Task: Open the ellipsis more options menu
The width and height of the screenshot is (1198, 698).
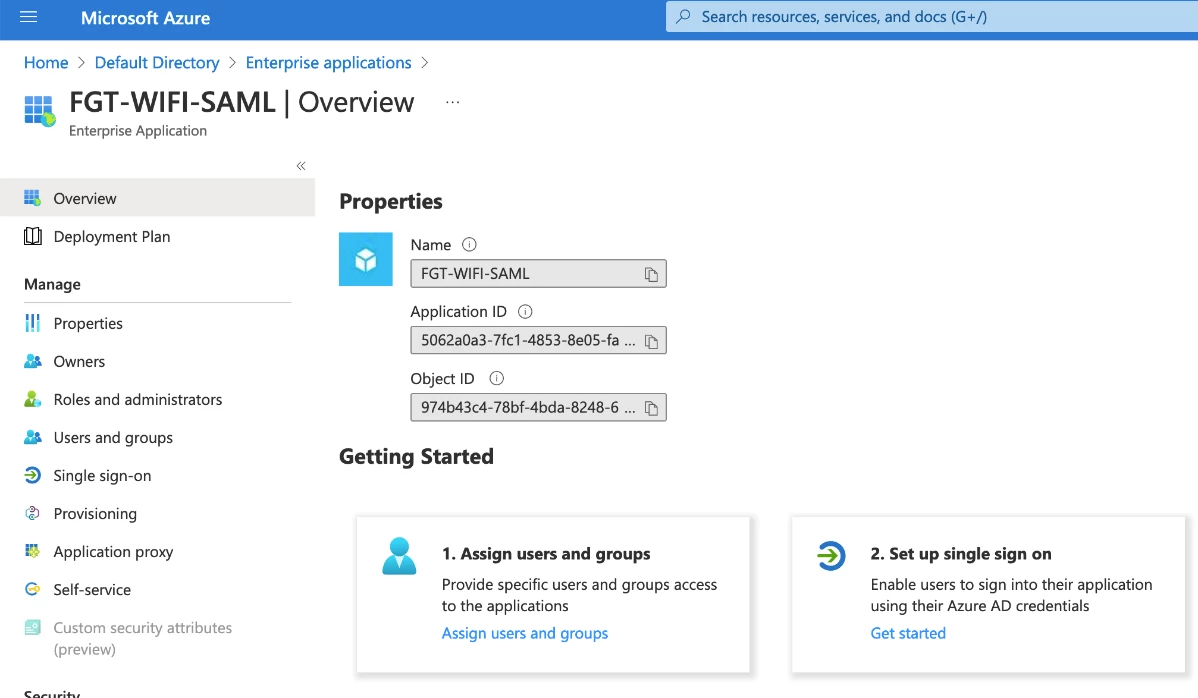Action: (452, 102)
